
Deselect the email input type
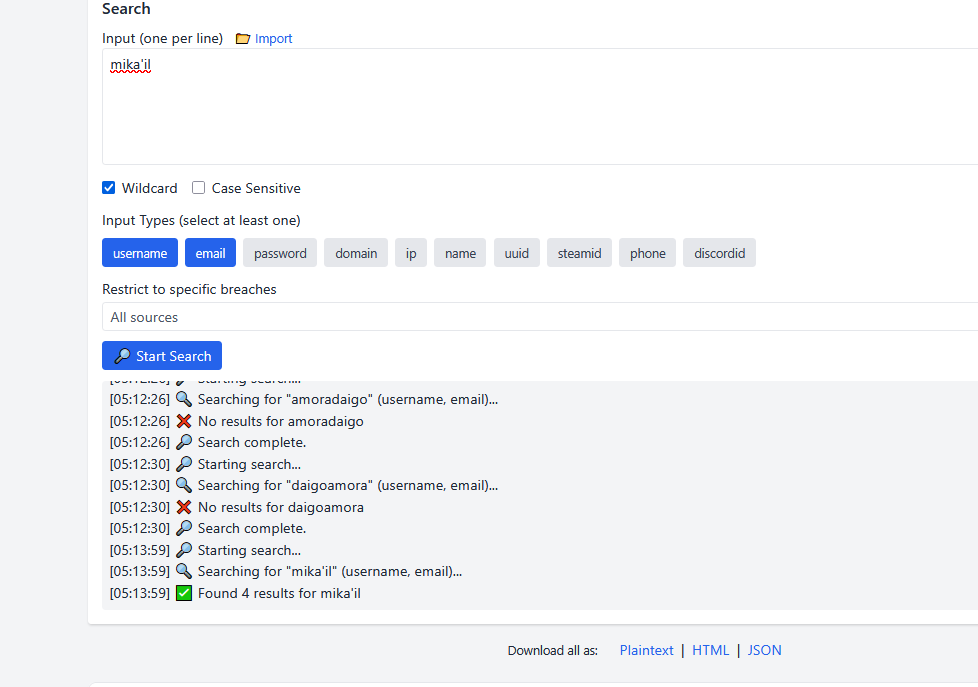point(210,253)
